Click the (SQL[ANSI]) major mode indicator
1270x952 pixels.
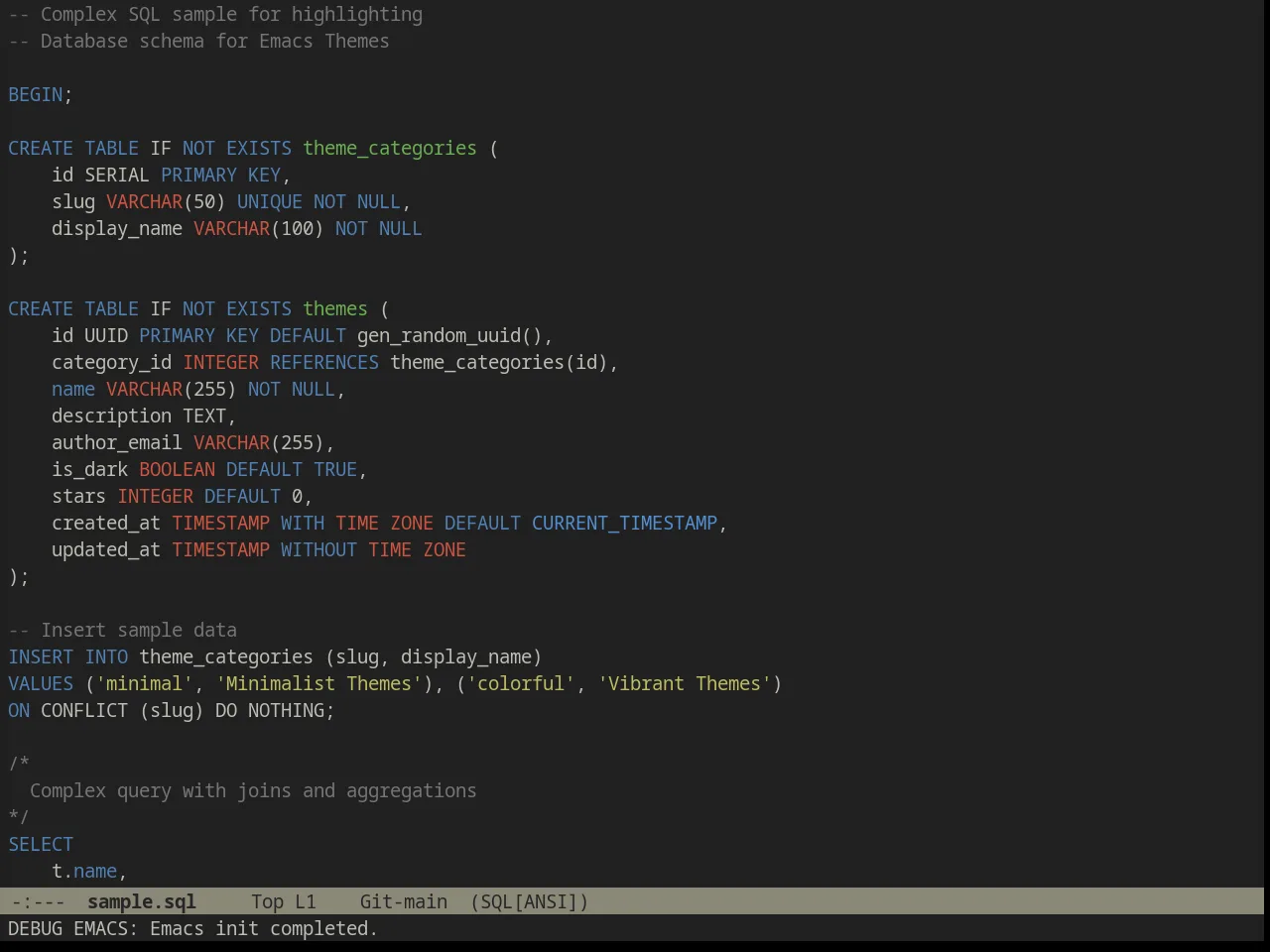pyautogui.click(x=529, y=901)
